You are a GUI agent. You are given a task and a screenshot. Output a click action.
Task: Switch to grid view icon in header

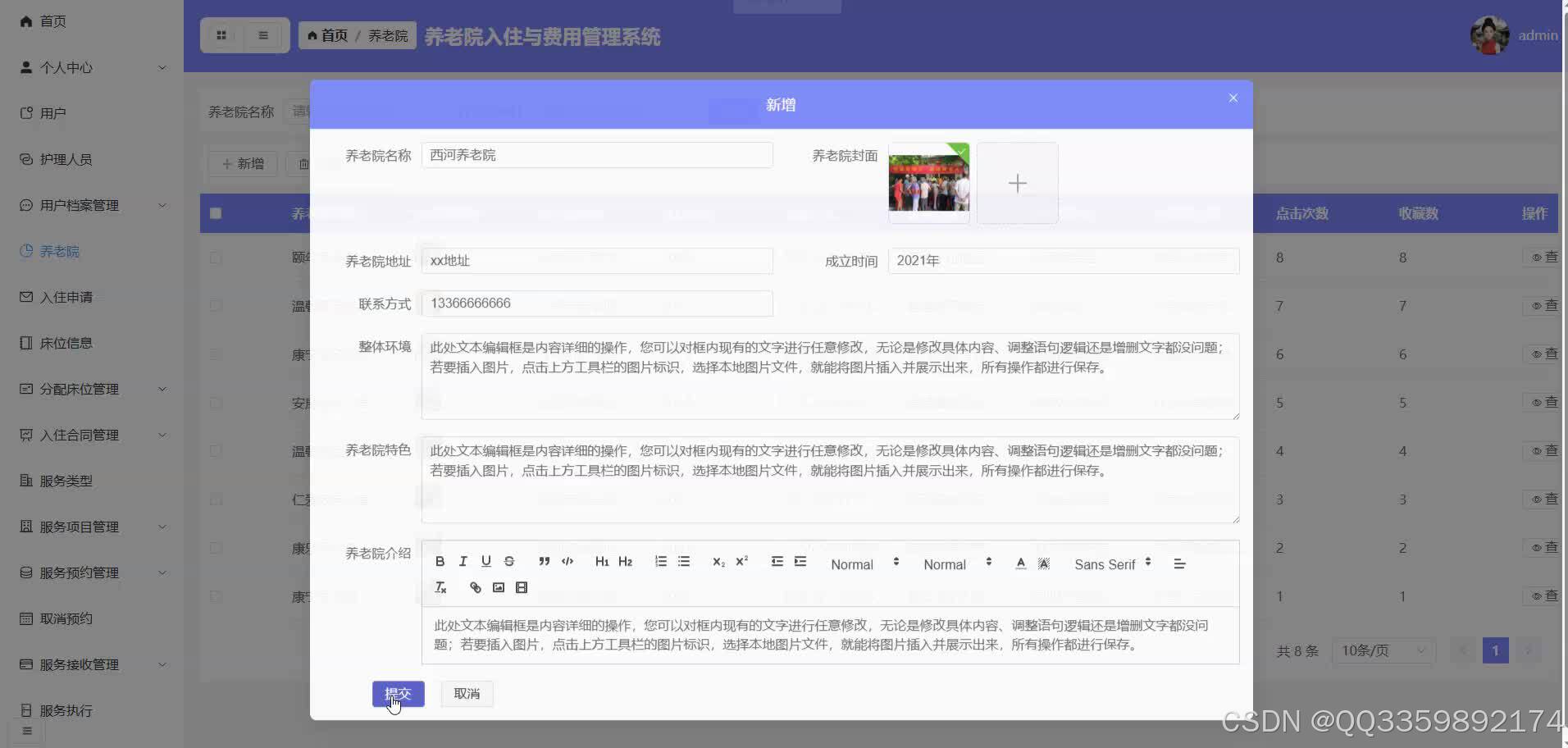[221, 35]
